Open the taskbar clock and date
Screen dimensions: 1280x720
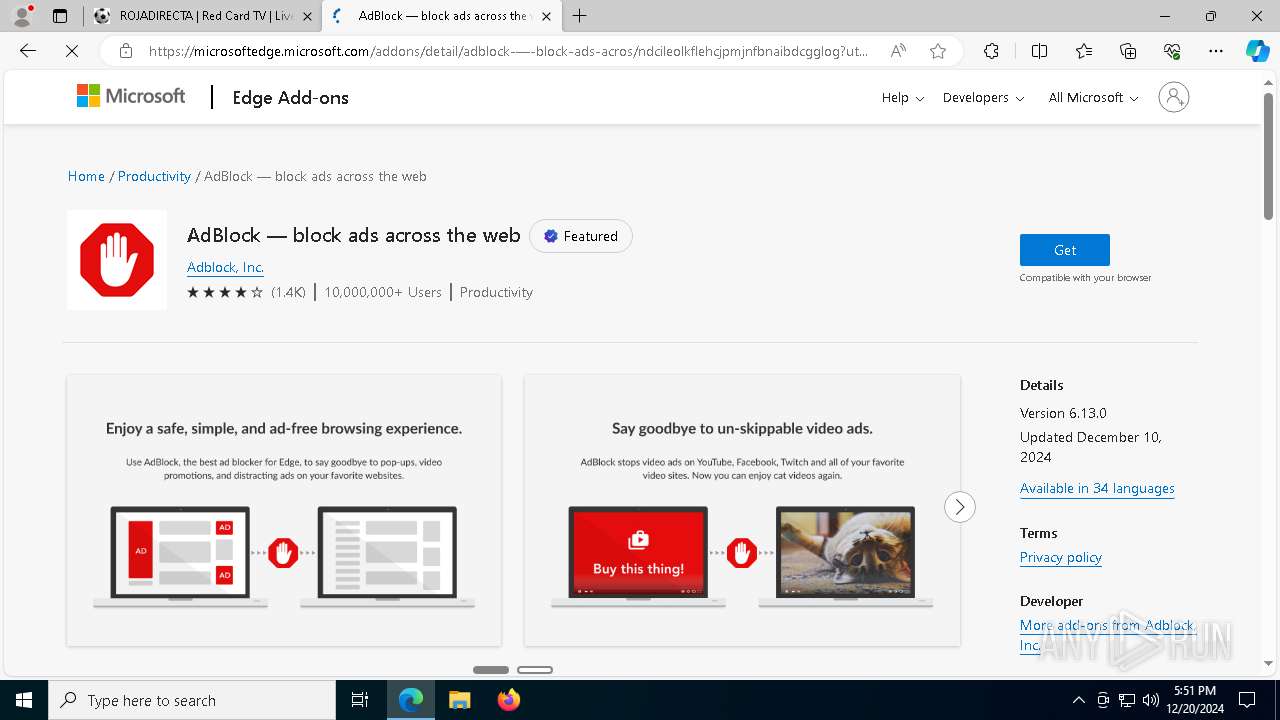[1195, 700]
